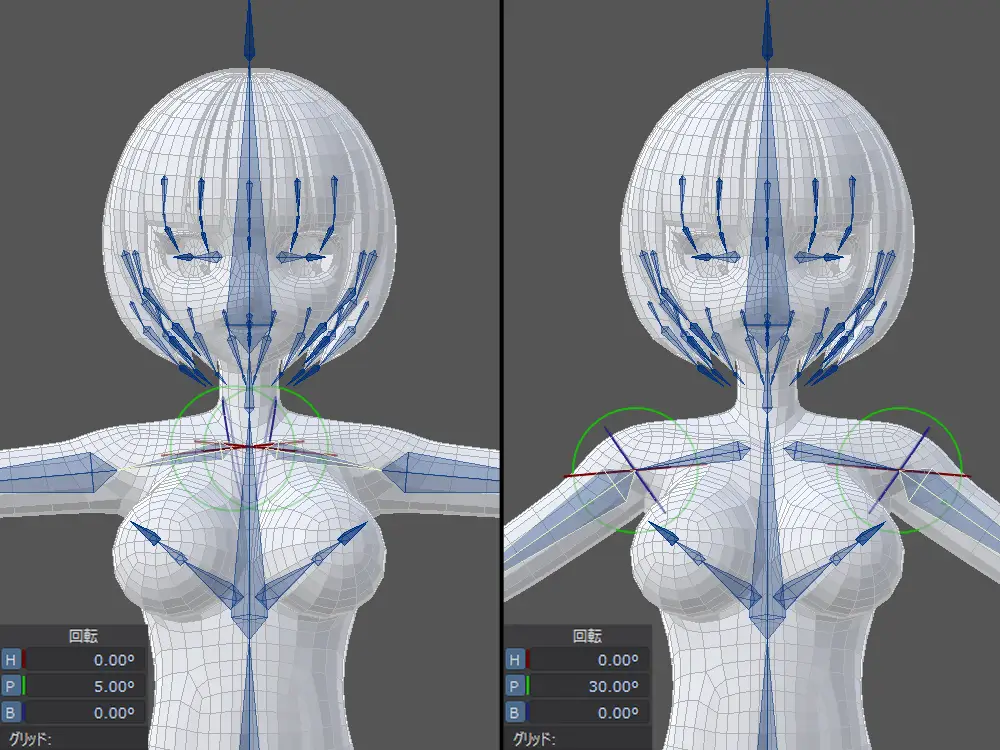Click the pitch field showing 30.00°
The width and height of the screenshot is (1000, 750).
[x=588, y=687]
